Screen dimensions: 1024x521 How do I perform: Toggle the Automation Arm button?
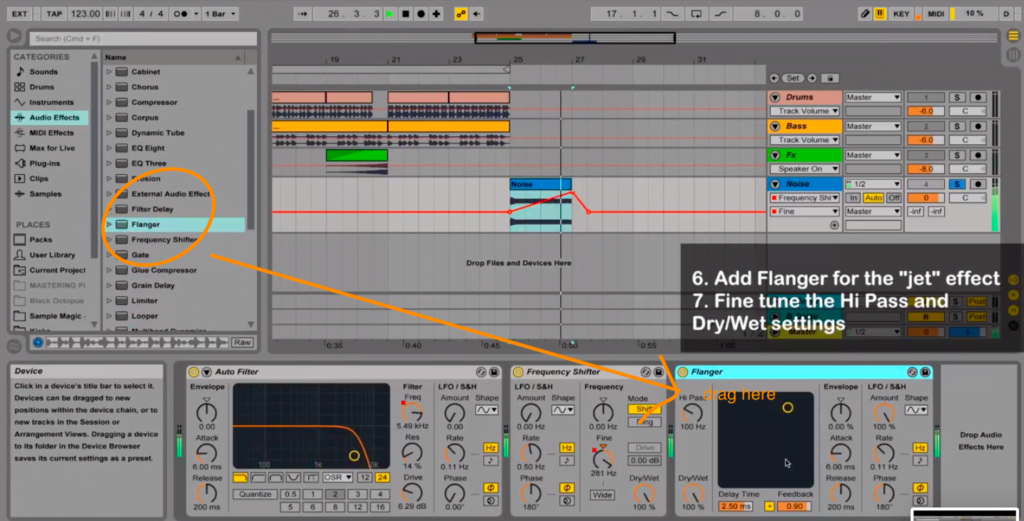(x=461, y=14)
